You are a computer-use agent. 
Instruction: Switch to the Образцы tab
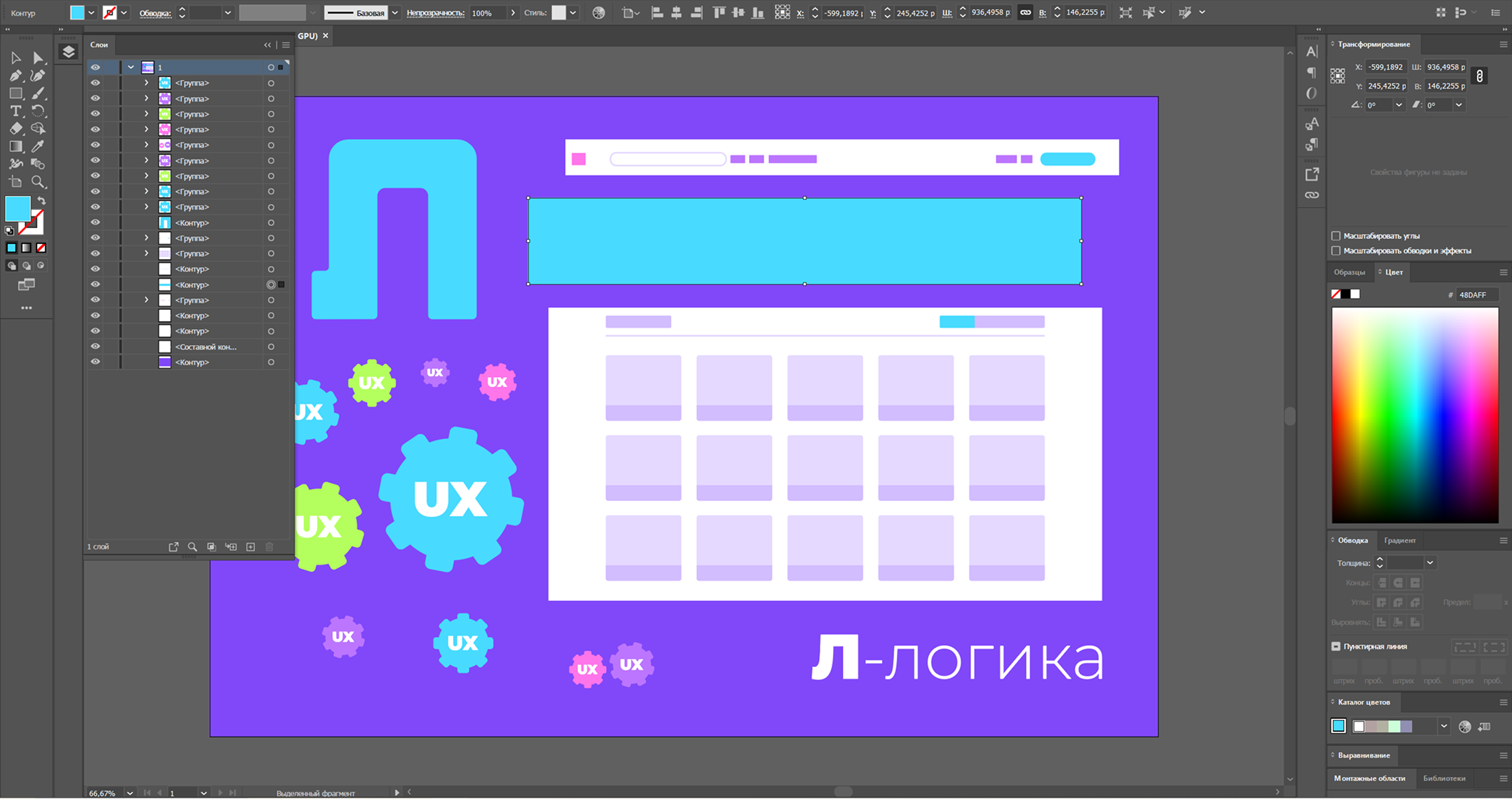tap(1349, 273)
